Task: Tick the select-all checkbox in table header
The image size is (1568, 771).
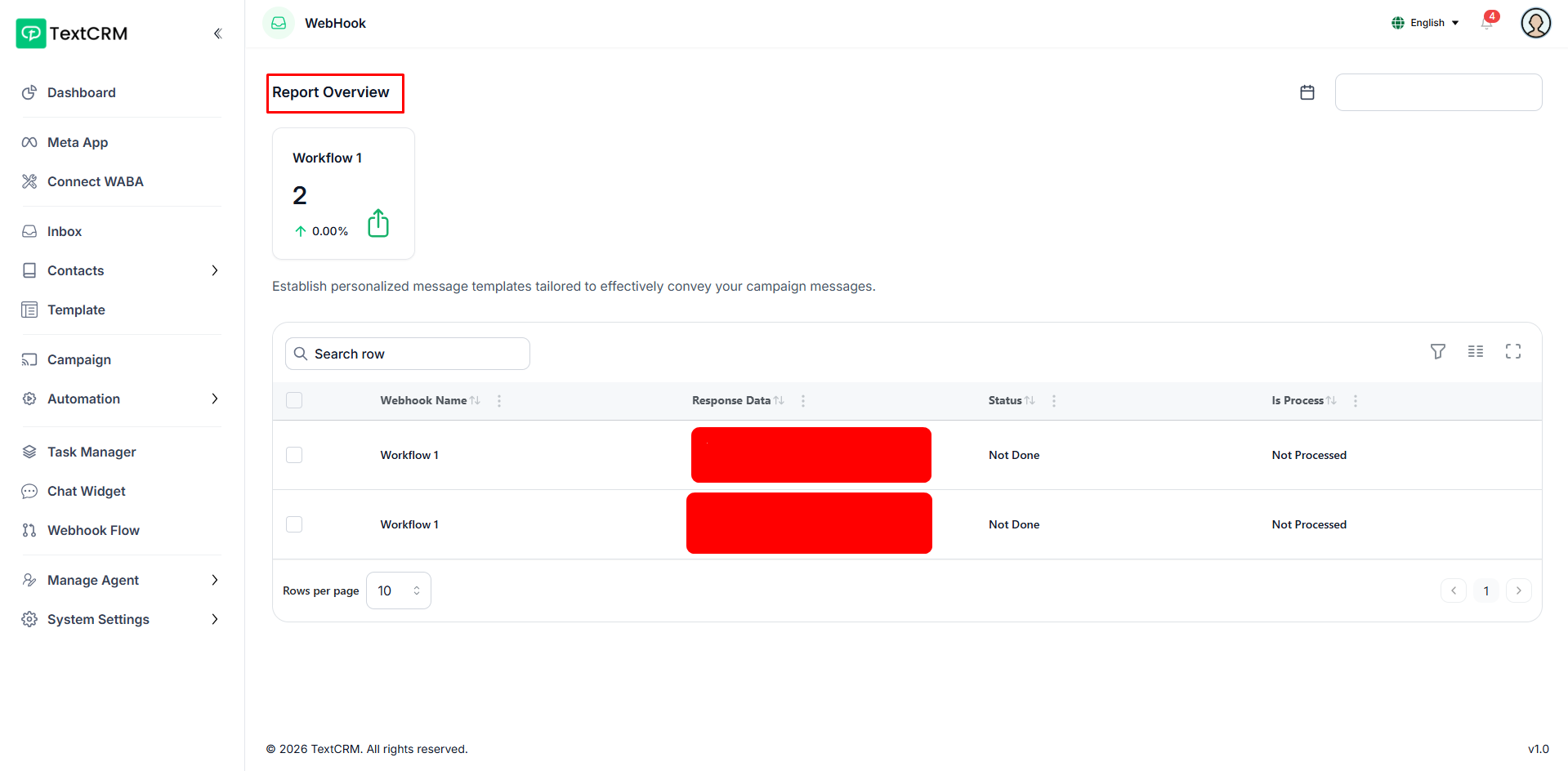Action: (294, 400)
